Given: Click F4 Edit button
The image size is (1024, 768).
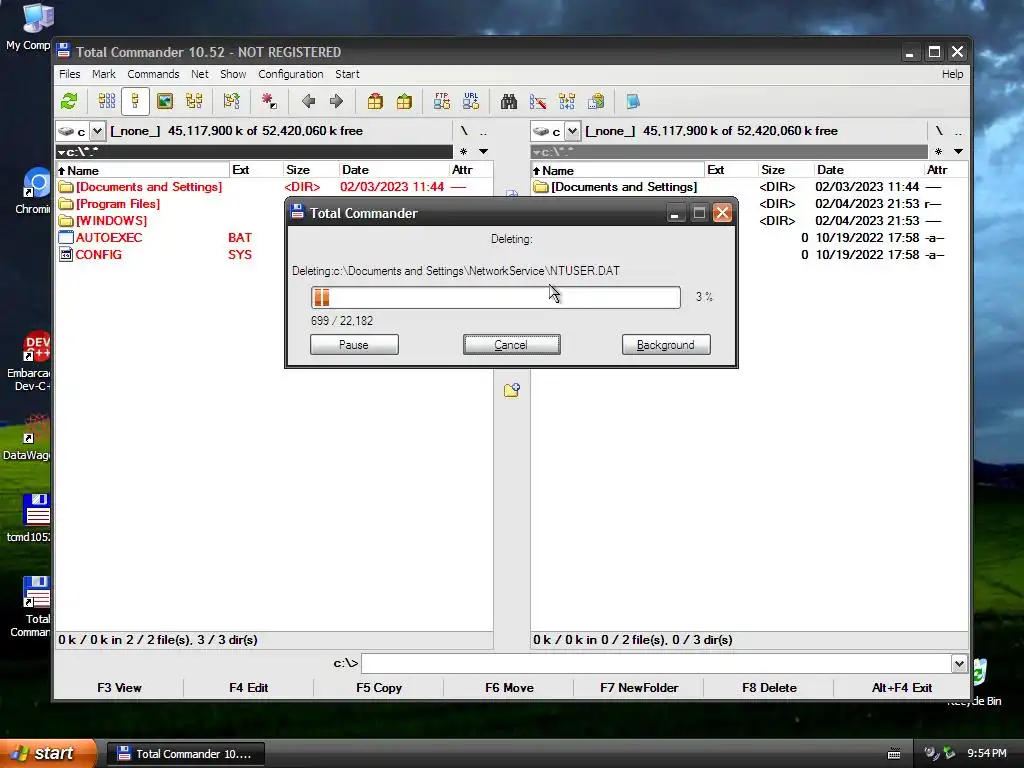Looking at the screenshot, I should (249, 688).
